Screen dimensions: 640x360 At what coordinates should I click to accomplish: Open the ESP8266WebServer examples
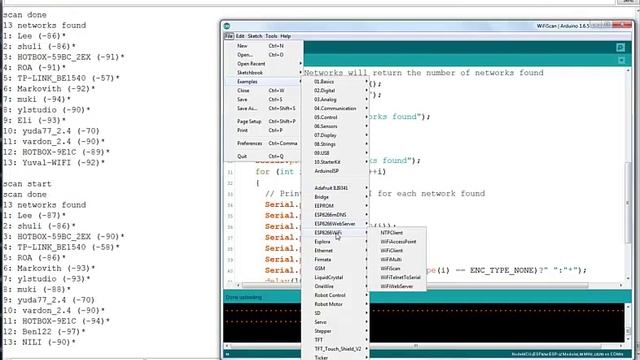click(x=336, y=224)
